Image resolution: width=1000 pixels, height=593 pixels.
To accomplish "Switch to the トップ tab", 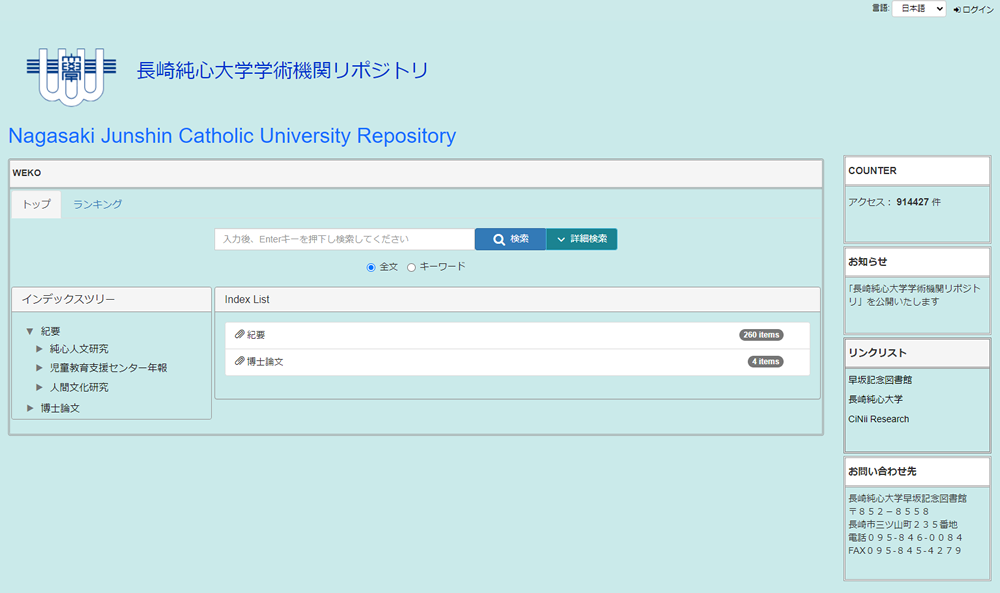I will pos(36,204).
